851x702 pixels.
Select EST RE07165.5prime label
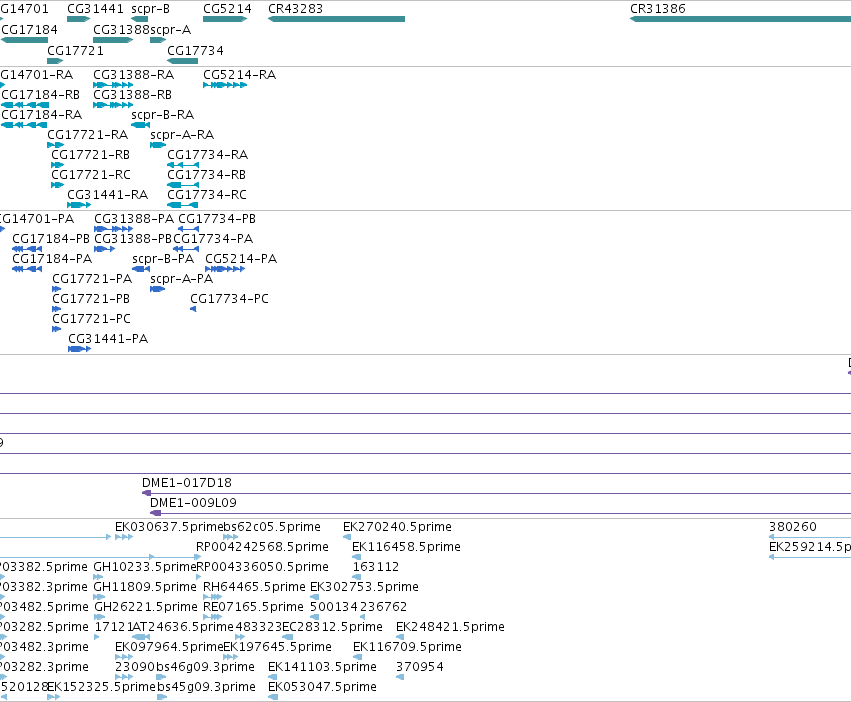253,606
